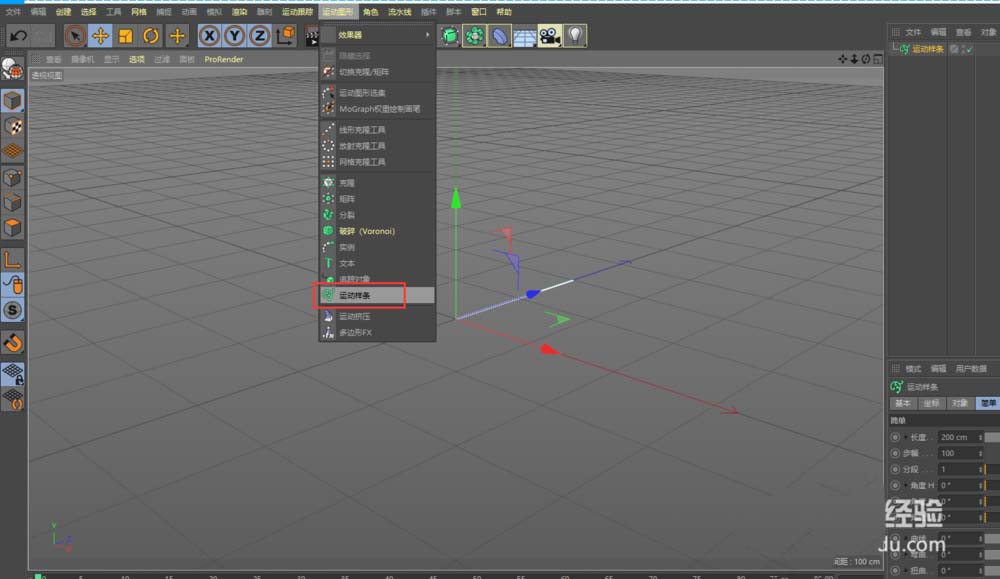Screen dimensions: 1000x579
Task: Open the 摄像机 viewport dropdown menu
Action: (82, 59)
